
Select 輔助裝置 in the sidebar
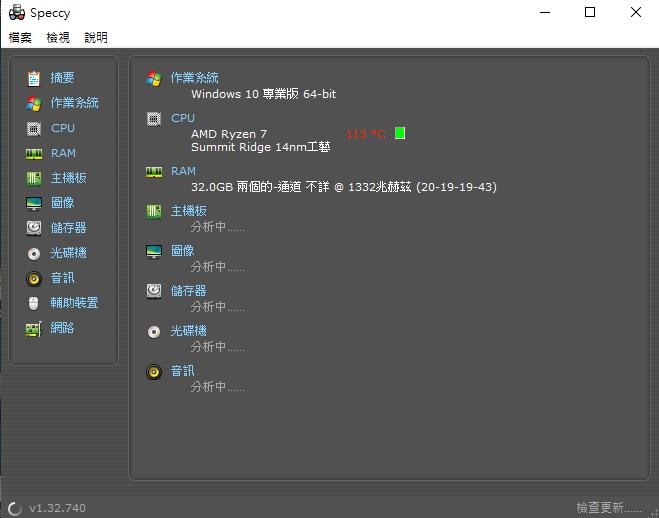(x=75, y=302)
